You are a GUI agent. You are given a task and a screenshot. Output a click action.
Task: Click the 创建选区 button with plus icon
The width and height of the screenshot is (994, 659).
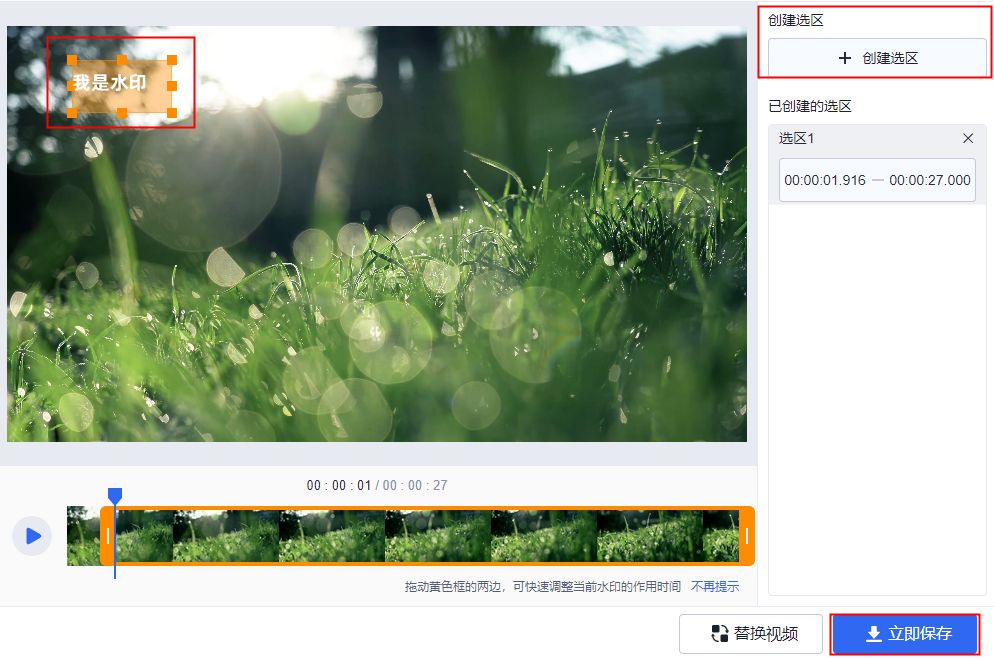877,58
